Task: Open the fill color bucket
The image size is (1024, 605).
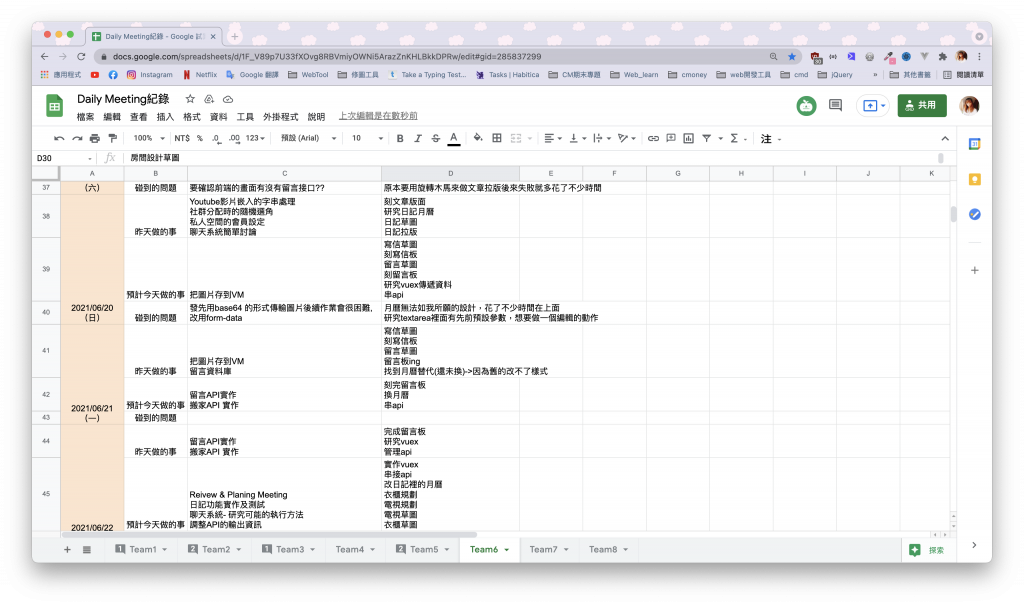Action: [x=478, y=139]
